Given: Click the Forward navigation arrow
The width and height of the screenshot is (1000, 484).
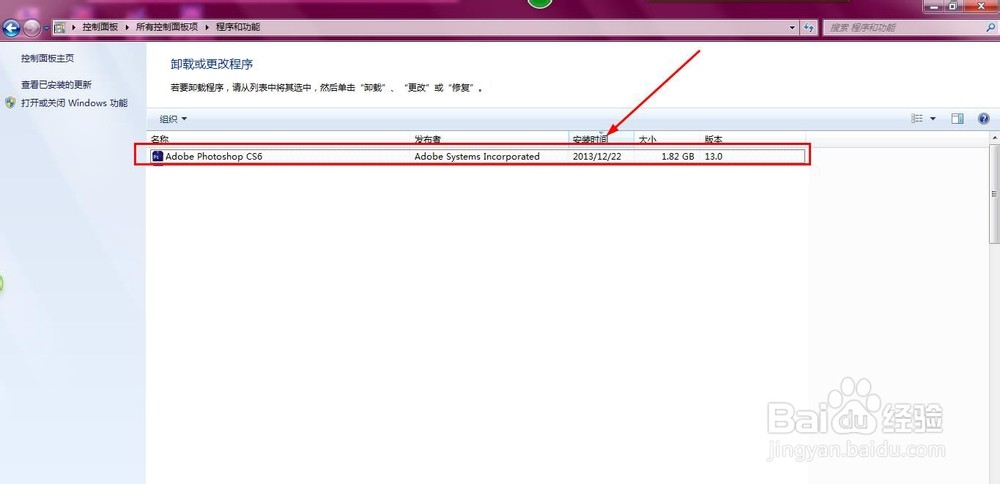Looking at the screenshot, I should coord(32,28).
